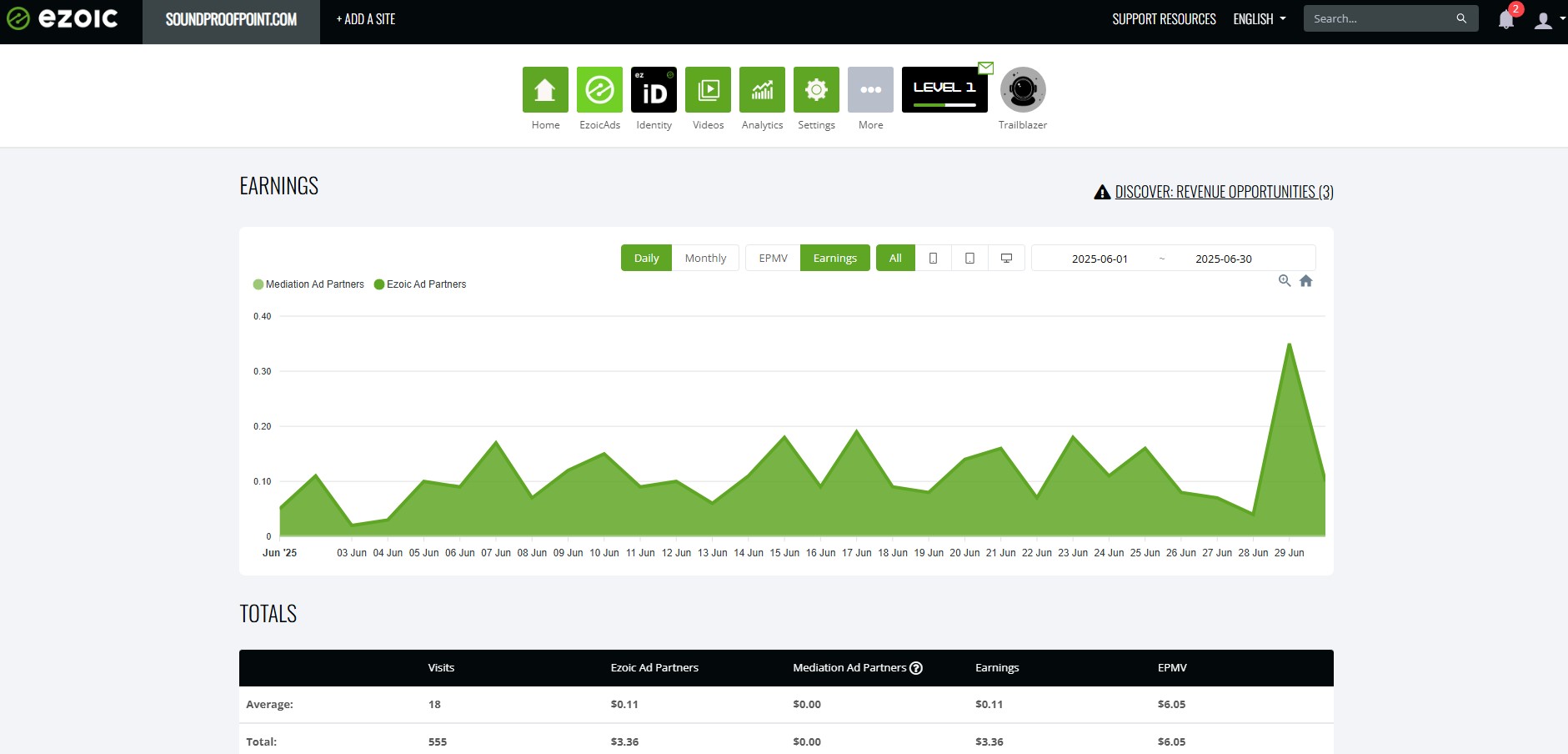Open the Analytics chart icon
The image size is (1568, 754).
762,89
